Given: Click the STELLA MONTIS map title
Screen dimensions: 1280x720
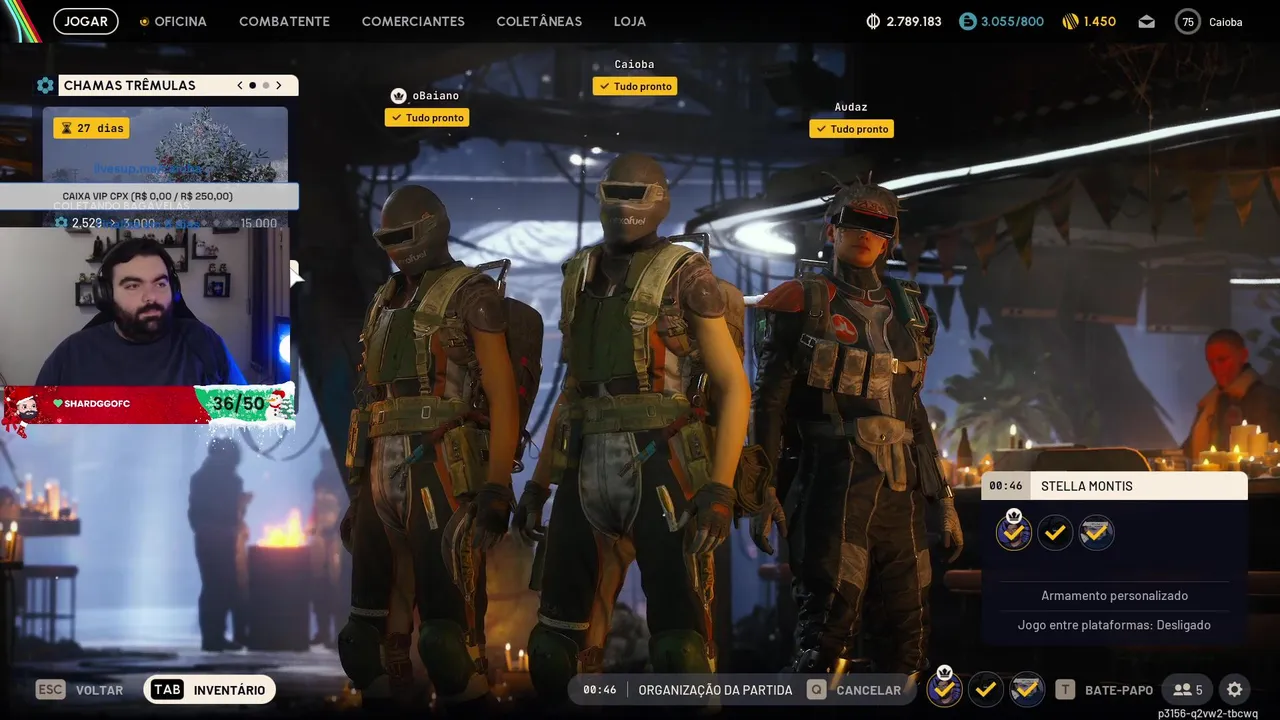Looking at the screenshot, I should [x=1087, y=486].
